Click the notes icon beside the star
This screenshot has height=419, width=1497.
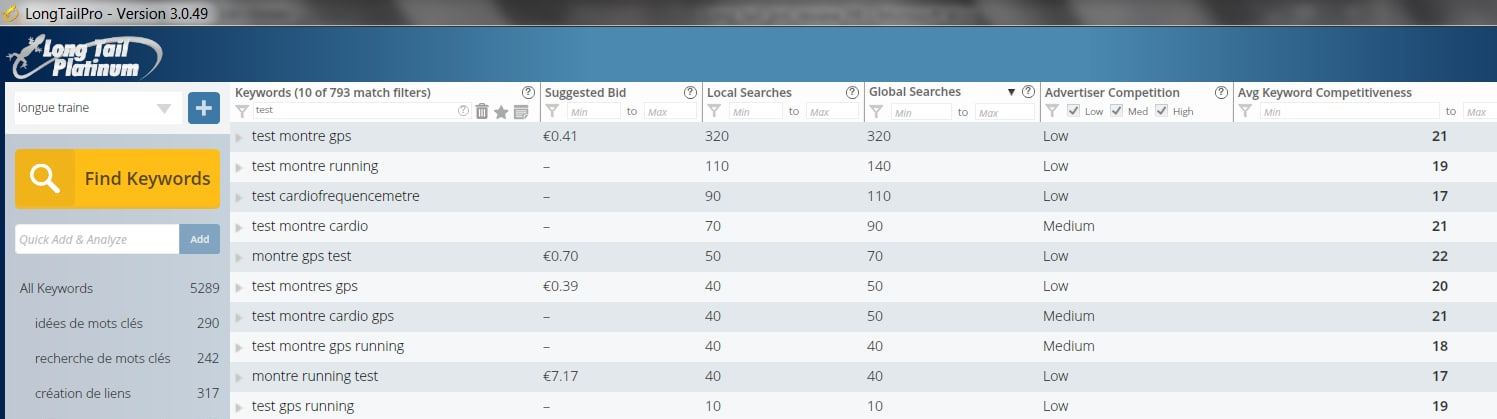pos(520,112)
